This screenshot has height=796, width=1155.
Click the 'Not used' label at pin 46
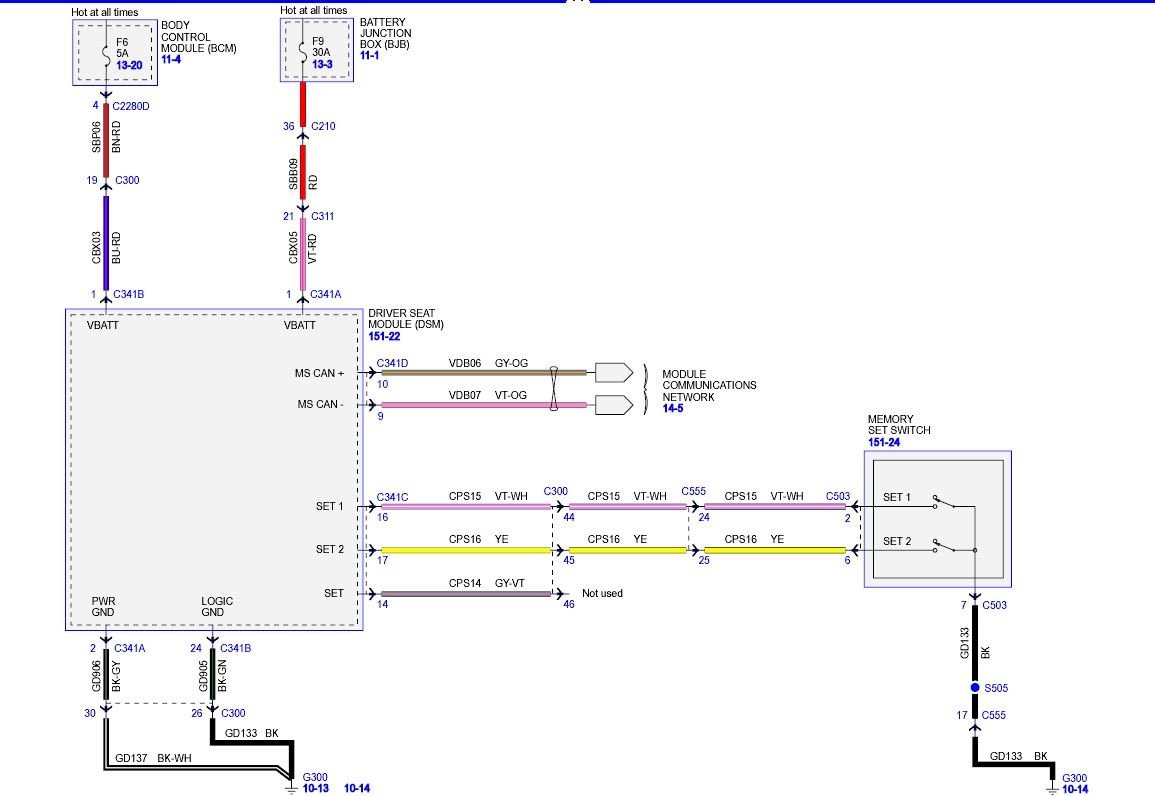pyautogui.click(x=602, y=593)
